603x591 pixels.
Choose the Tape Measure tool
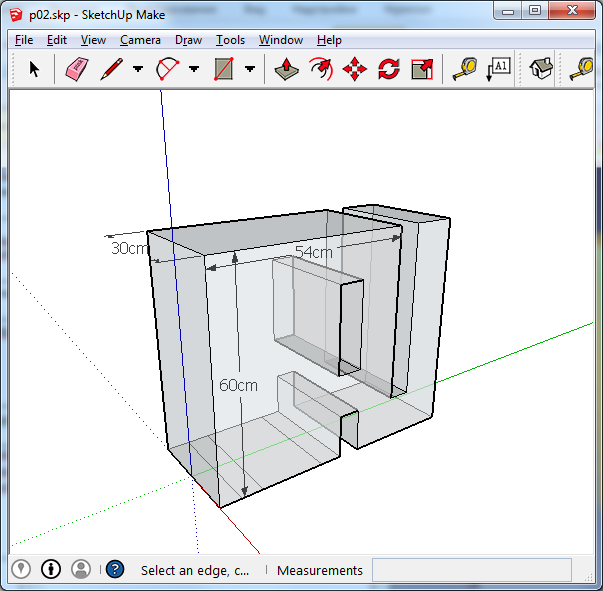465,69
